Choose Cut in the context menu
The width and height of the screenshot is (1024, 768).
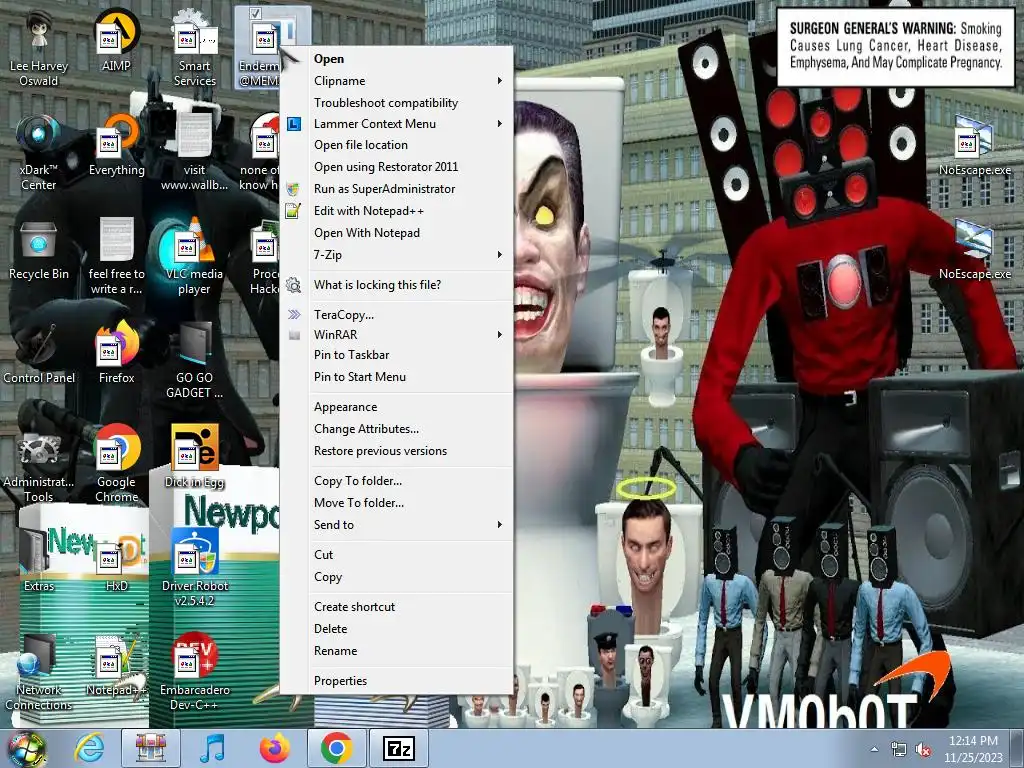point(397,554)
